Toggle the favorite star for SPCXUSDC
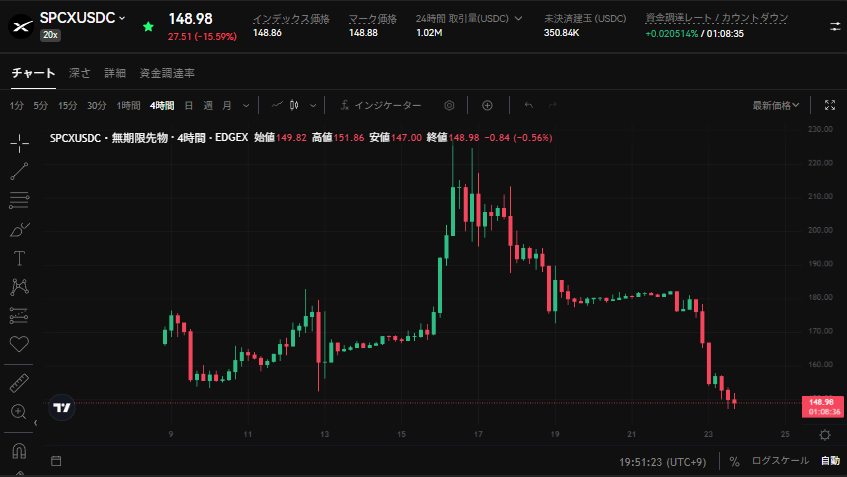Viewport: 847px width, 477px height. tap(148, 26)
